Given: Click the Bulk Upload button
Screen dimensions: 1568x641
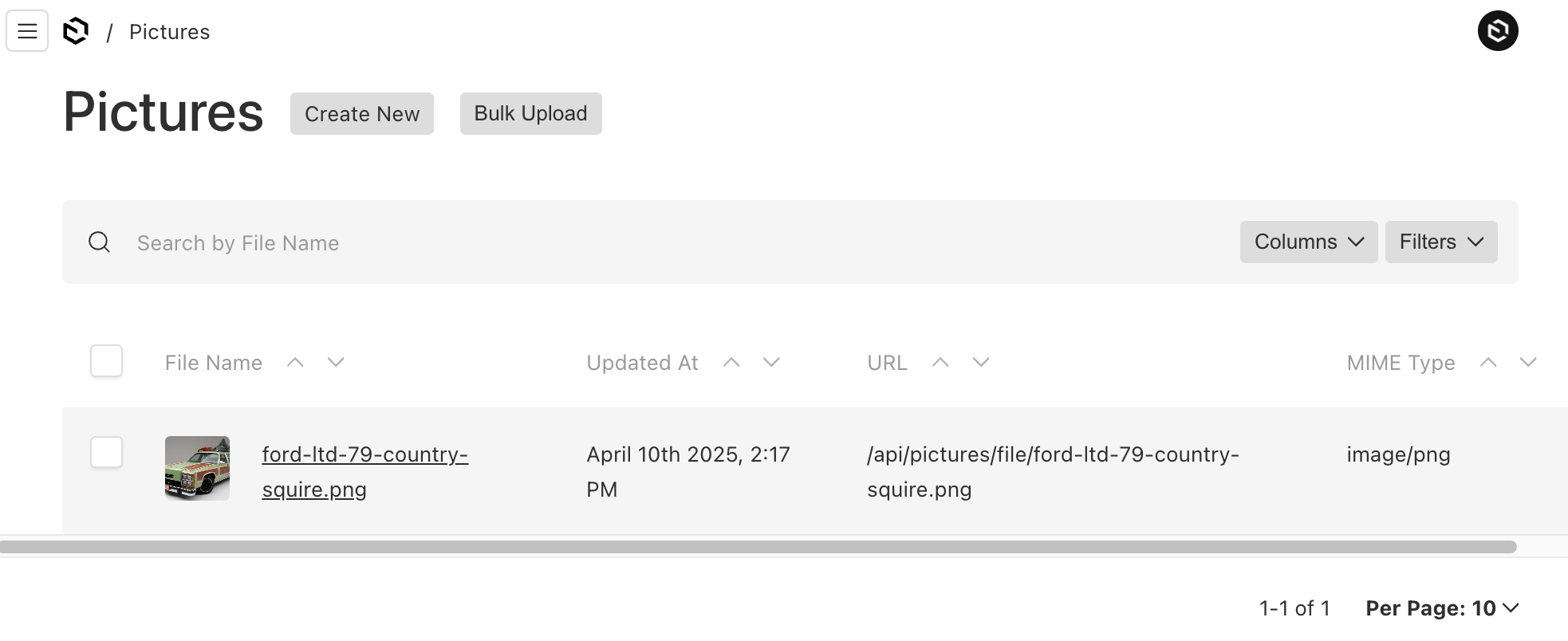Looking at the screenshot, I should point(530,114).
